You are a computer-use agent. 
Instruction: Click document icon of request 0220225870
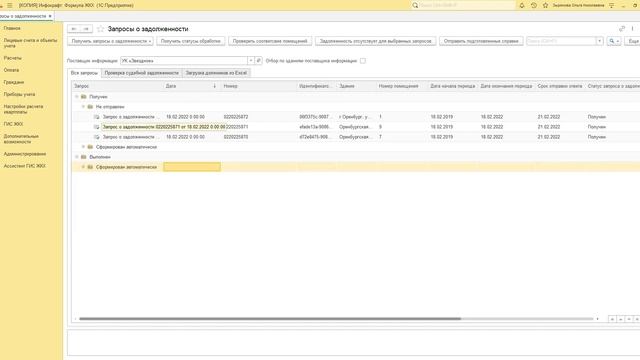(97, 137)
